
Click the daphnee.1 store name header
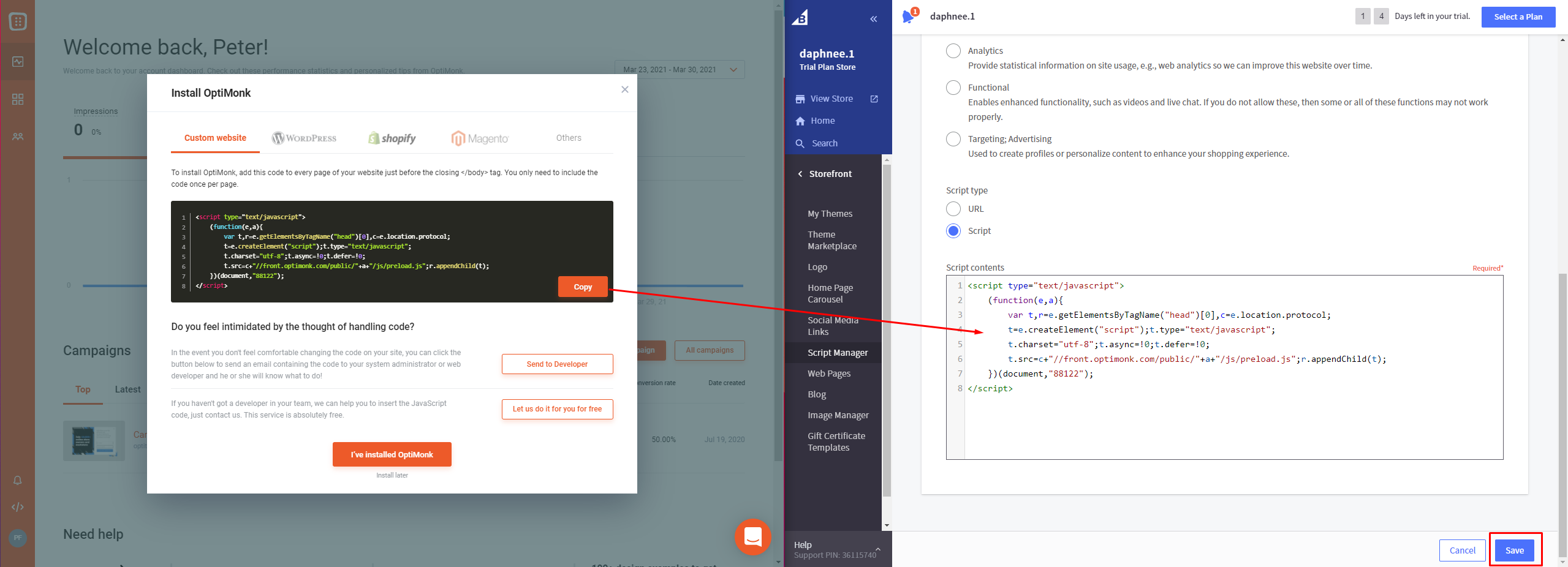click(952, 17)
